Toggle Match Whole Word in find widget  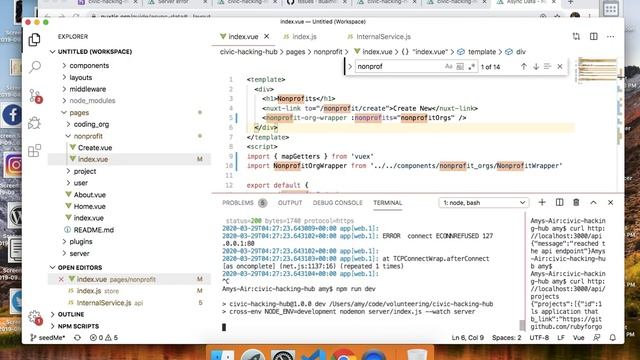(x=460, y=67)
